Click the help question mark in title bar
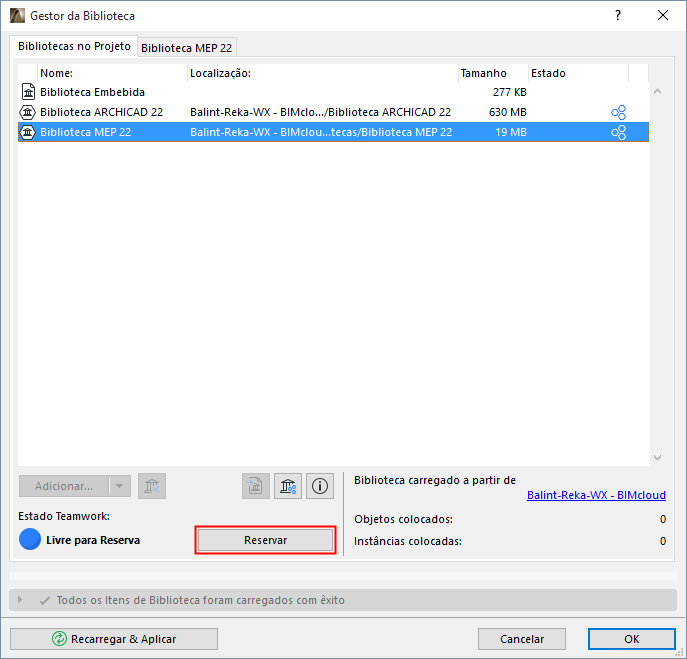The width and height of the screenshot is (687, 659). pos(618,15)
